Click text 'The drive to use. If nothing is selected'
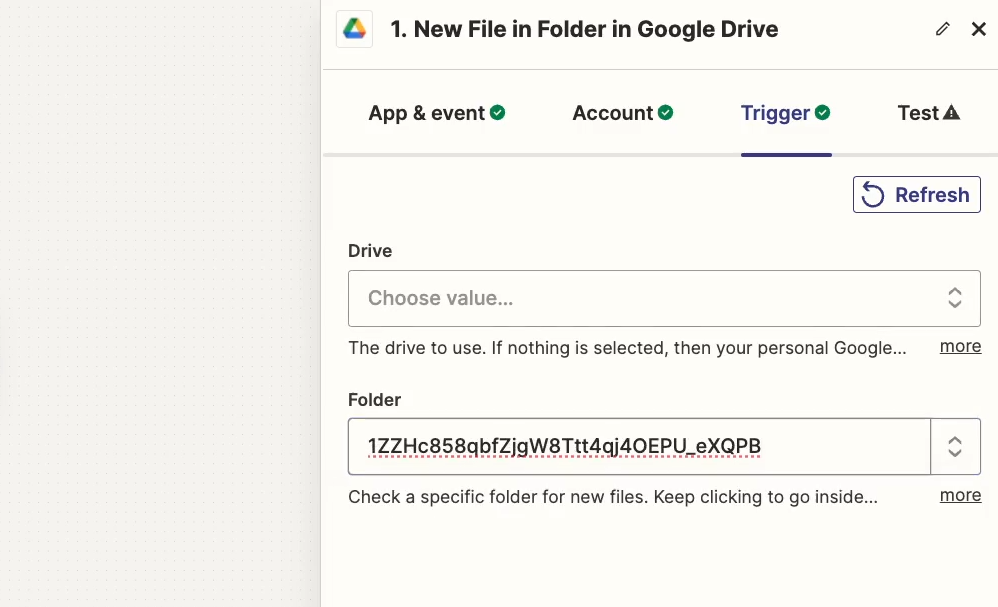 [509, 348]
